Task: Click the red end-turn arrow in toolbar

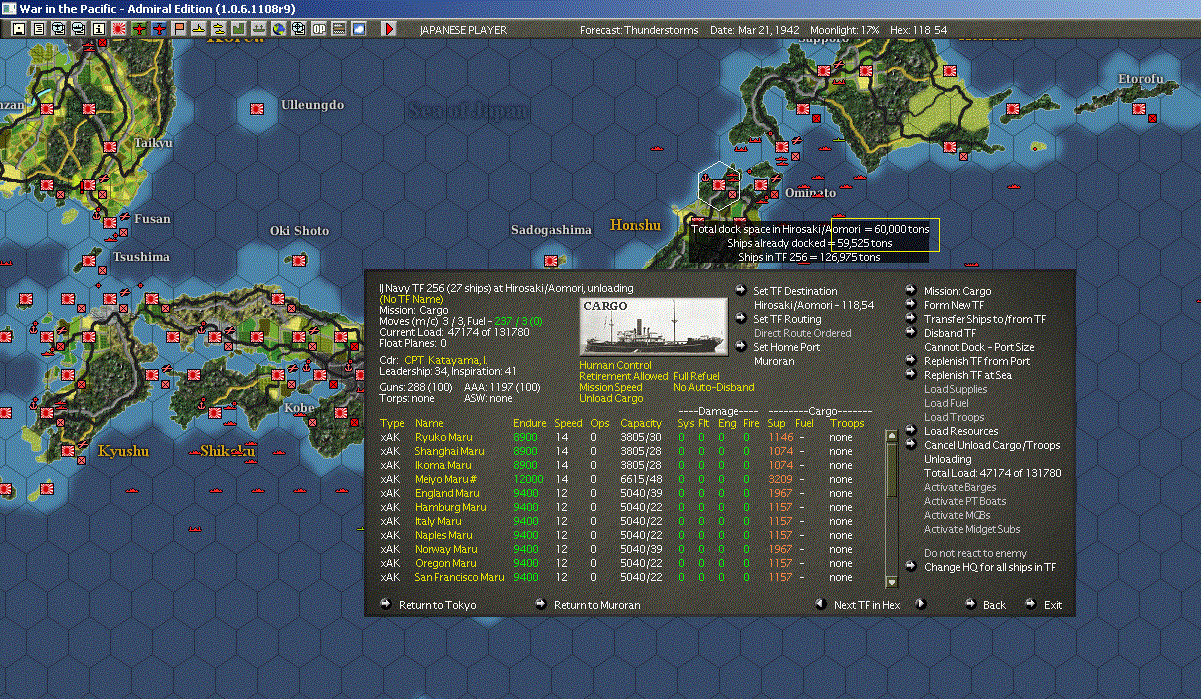Action: click(x=390, y=29)
